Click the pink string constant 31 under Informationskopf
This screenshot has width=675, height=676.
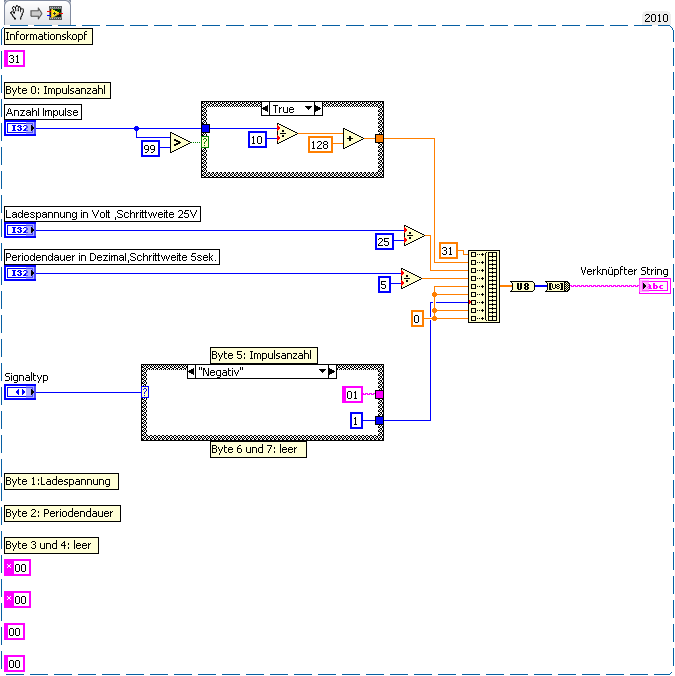click(14, 59)
